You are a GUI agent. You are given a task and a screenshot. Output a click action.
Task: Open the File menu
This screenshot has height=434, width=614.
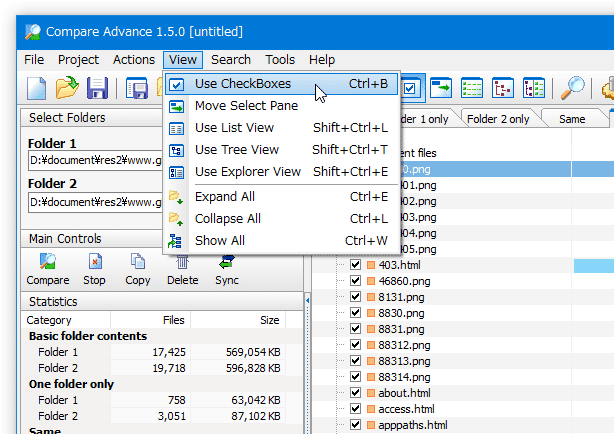(34, 60)
